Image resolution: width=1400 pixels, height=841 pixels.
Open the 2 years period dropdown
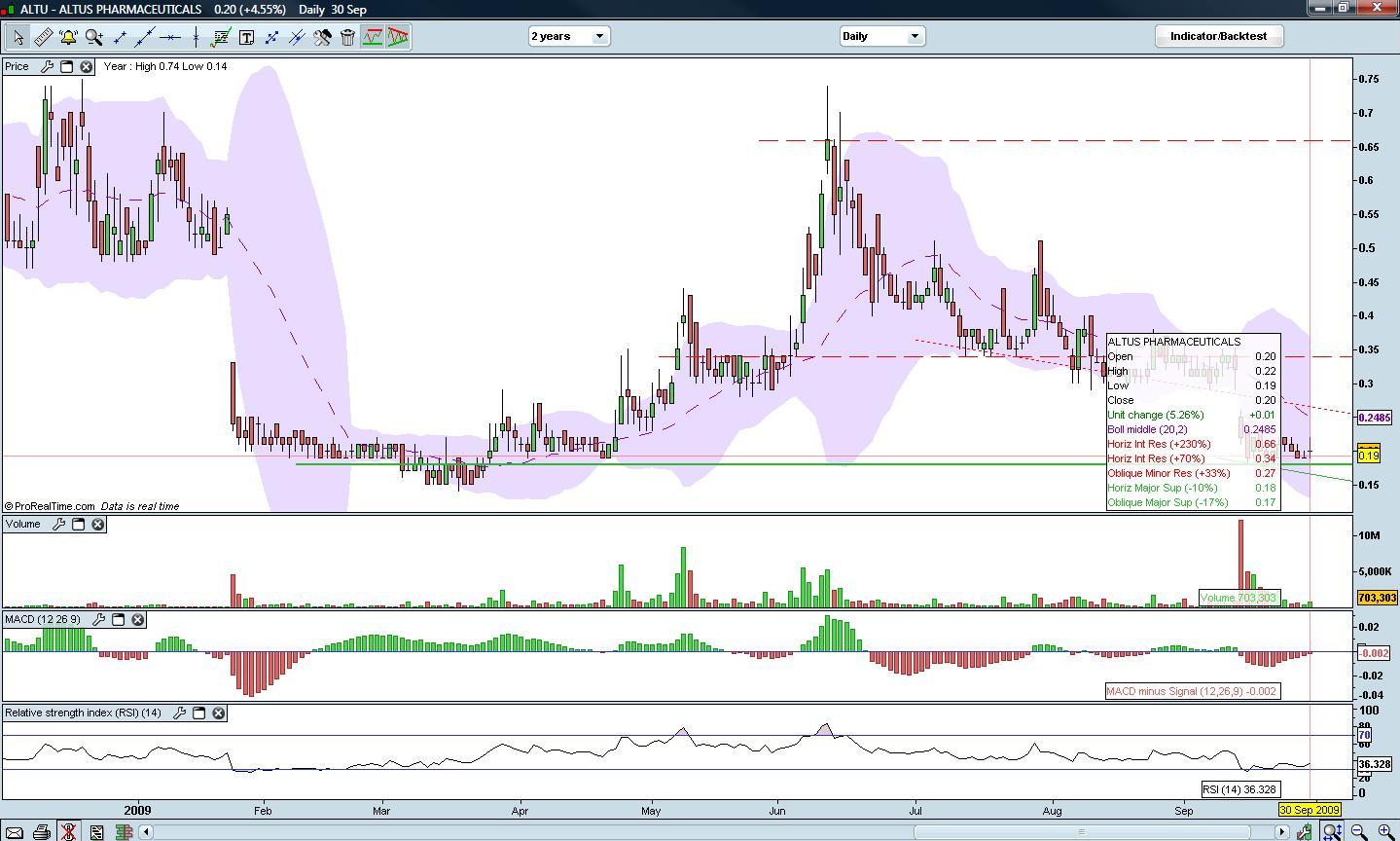568,36
